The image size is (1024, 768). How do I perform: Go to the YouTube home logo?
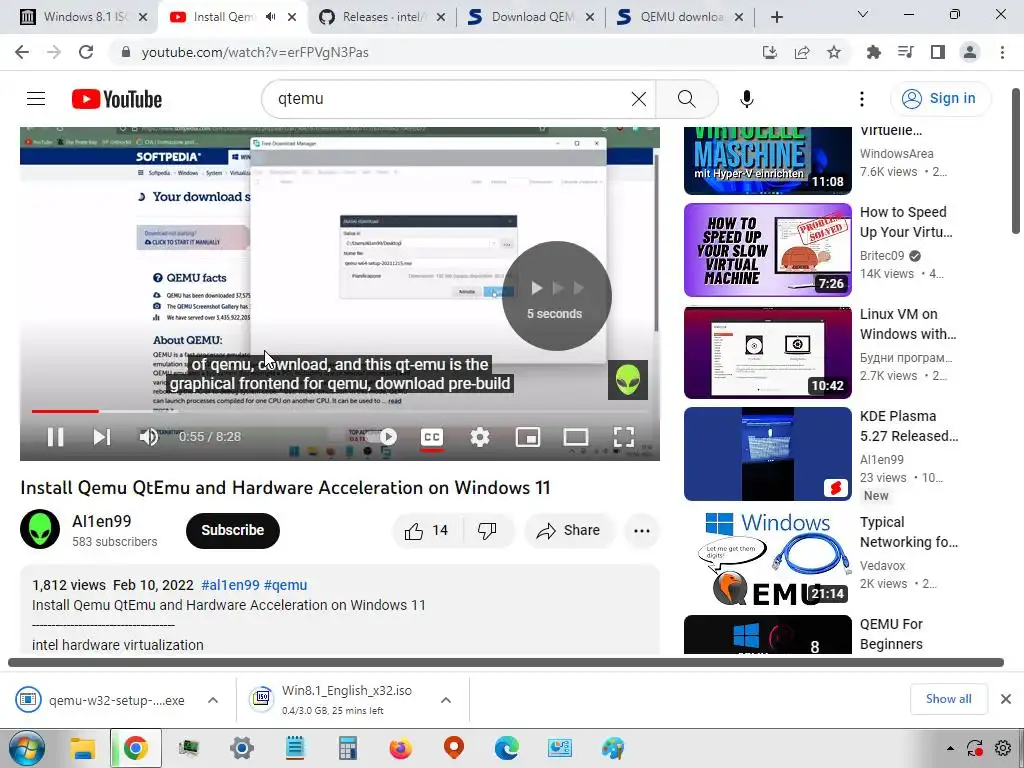point(117,99)
